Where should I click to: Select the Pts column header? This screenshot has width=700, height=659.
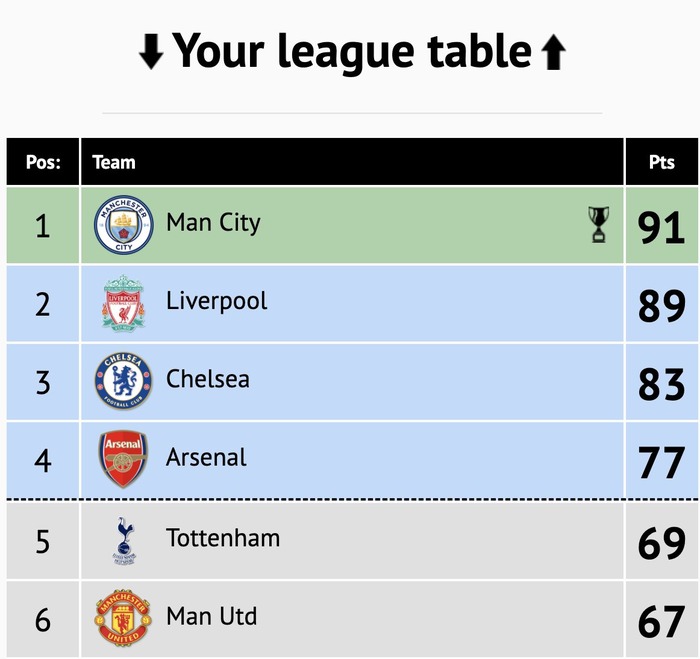(662, 162)
